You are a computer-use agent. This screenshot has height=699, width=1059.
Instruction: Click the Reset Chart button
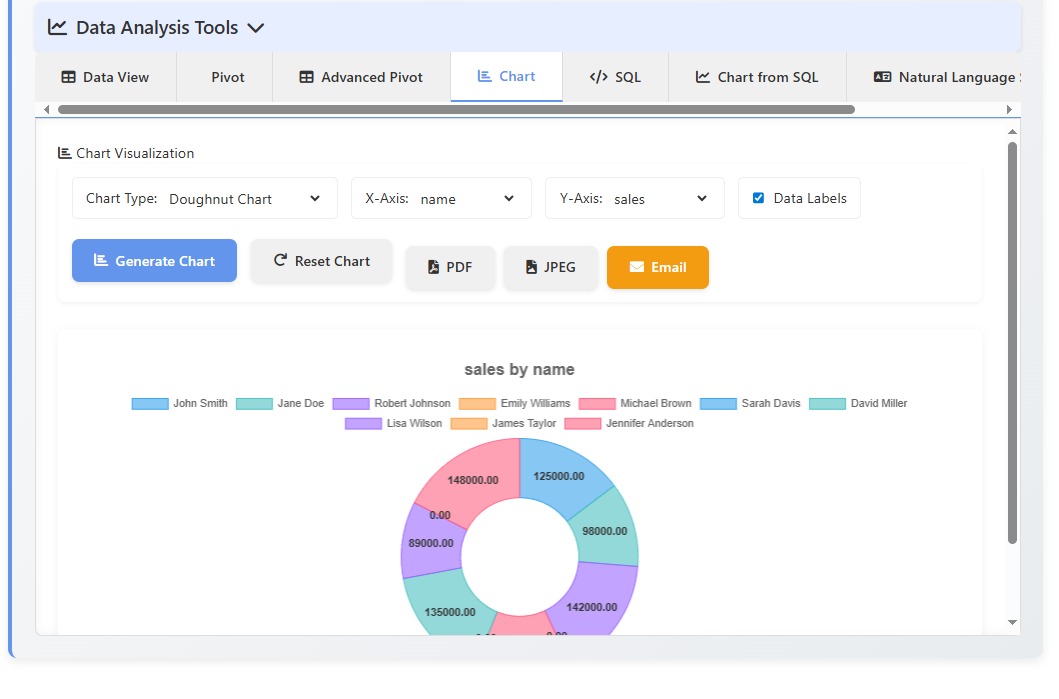pyautogui.click(x=321, y=261)
